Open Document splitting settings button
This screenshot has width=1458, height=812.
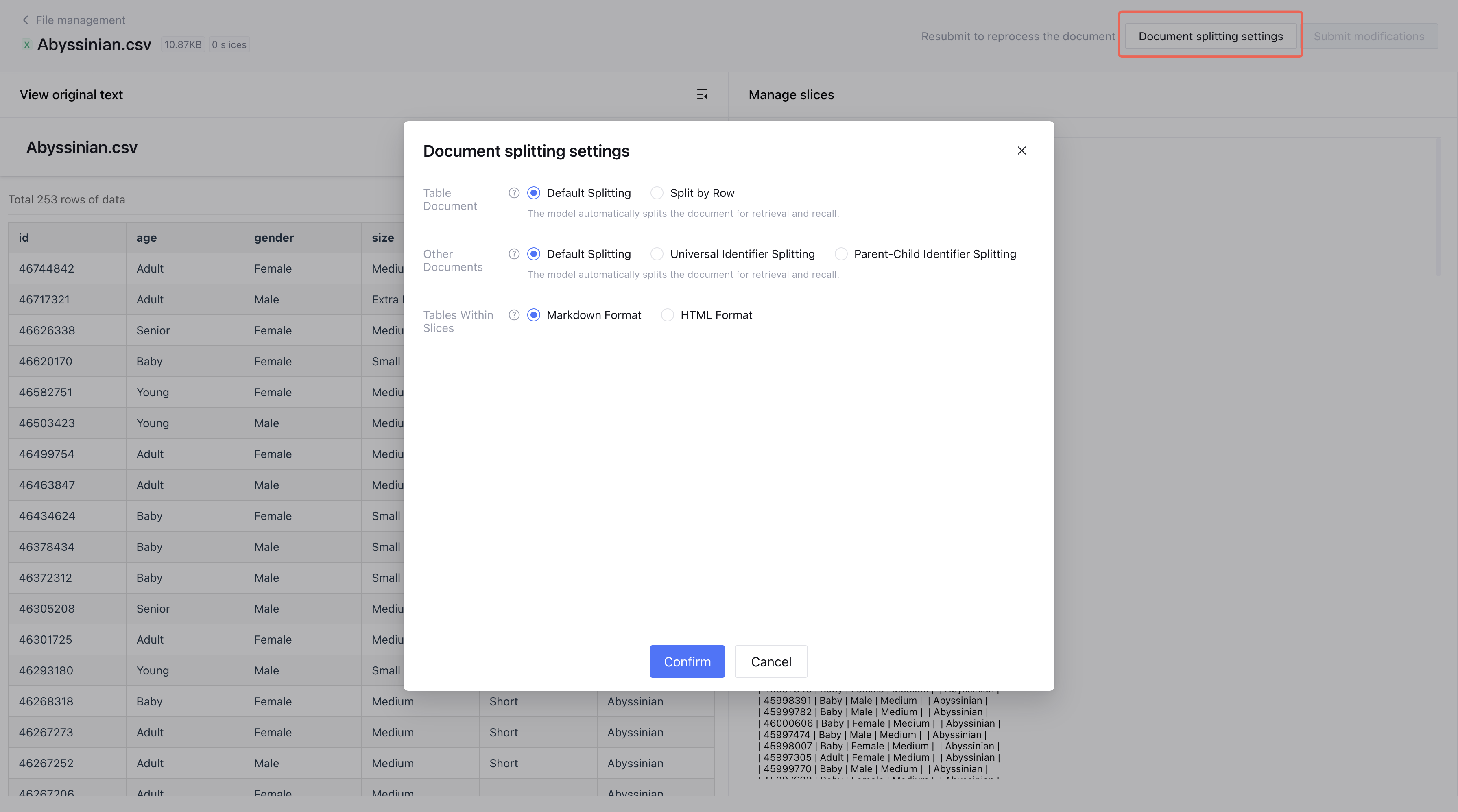click(x=1211, y=36)
